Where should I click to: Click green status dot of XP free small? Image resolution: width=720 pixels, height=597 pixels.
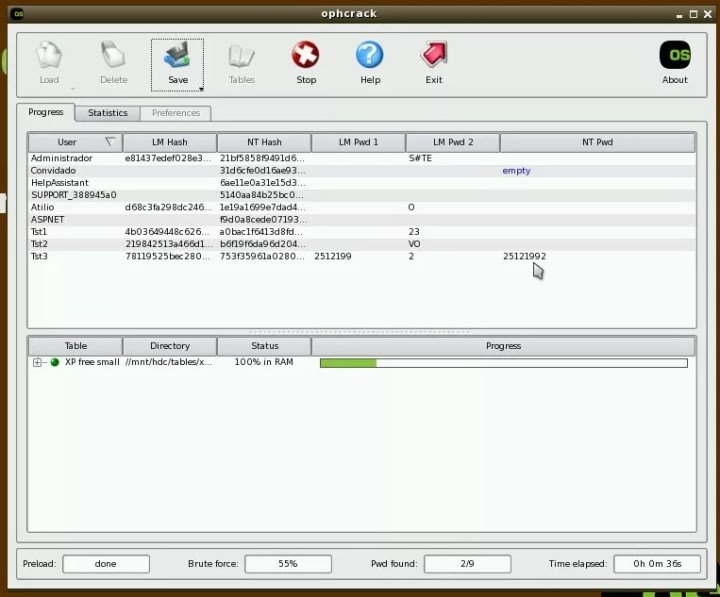pos(55,362)
